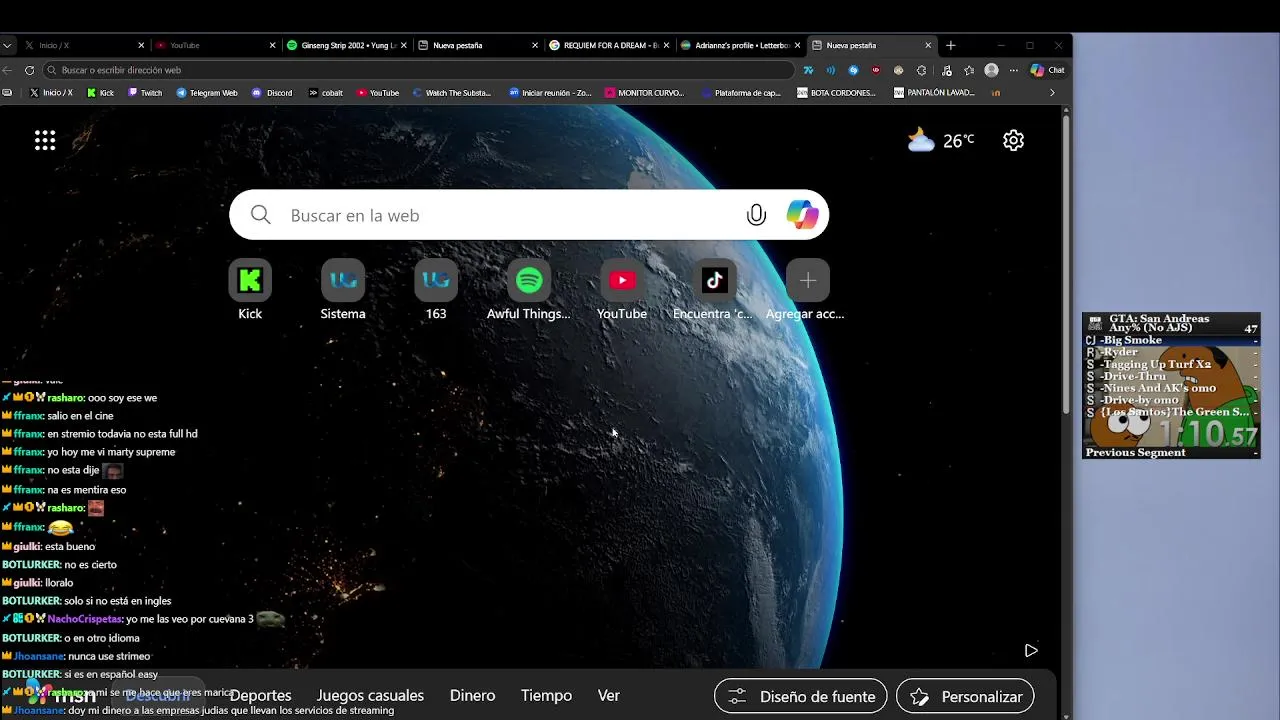Open the Discord bookmark
This screenshot has height=720, width=1280.
(x=272, y=93)
